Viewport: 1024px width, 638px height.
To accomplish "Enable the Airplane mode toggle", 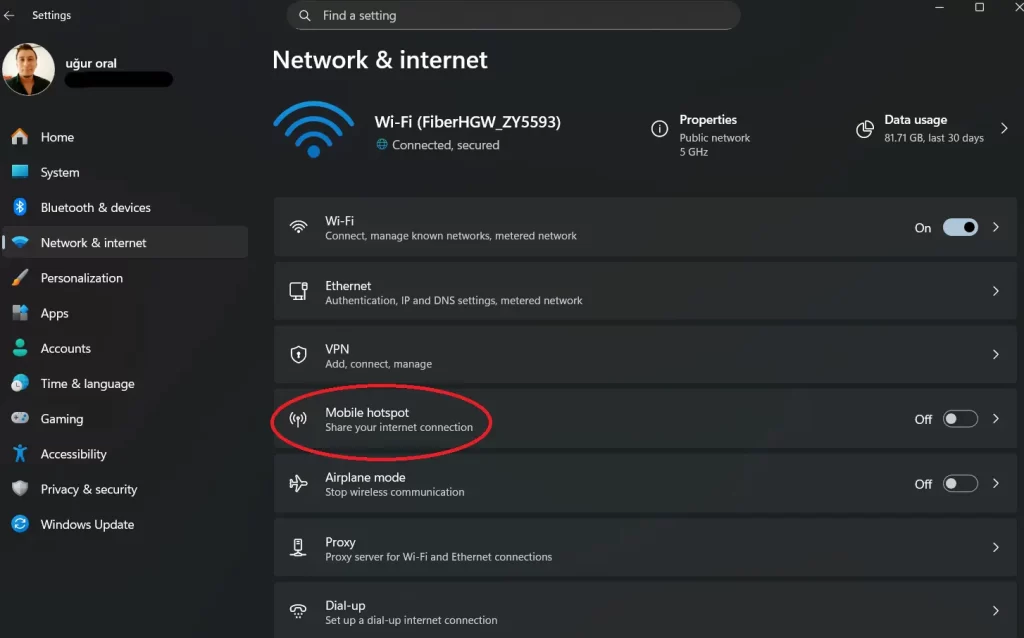I will [x=959, y=484].
